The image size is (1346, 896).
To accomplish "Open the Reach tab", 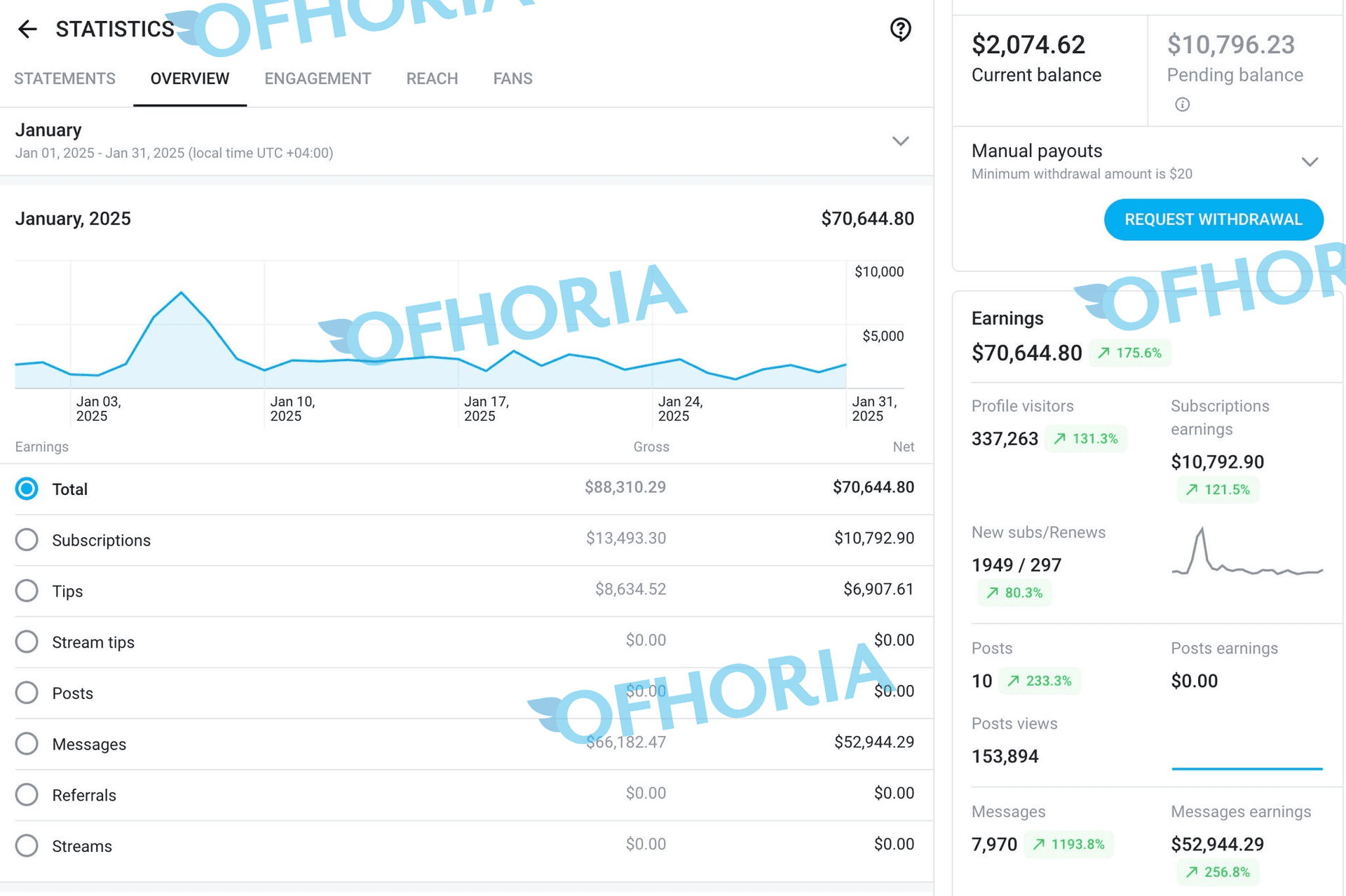I will pyautogui.click(x=432, y=79).
